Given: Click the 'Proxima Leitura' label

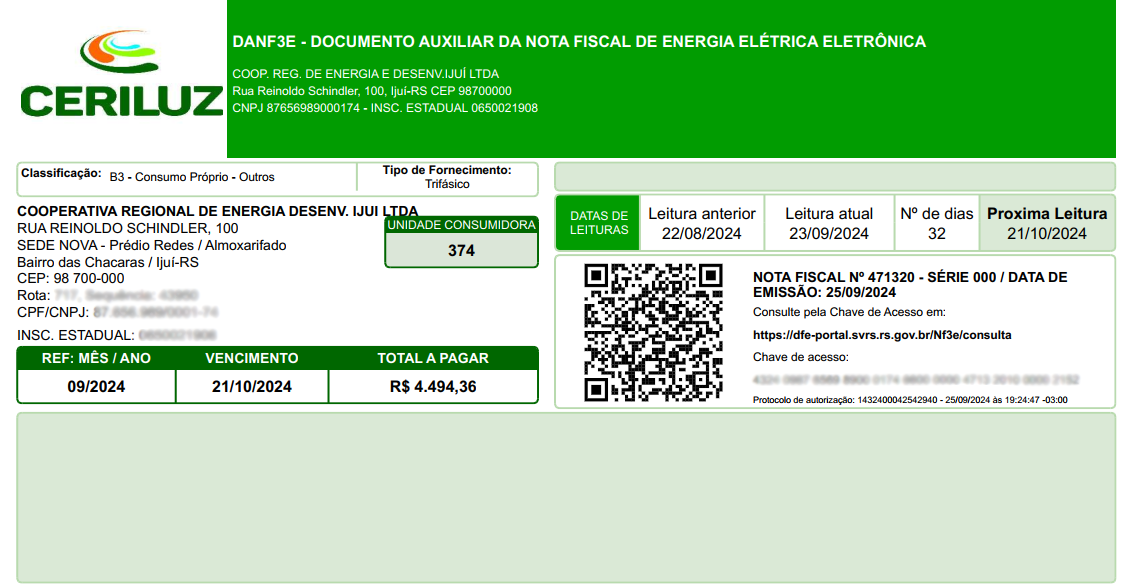Looking at the screenshot, I should click(x=1047, y=214).
